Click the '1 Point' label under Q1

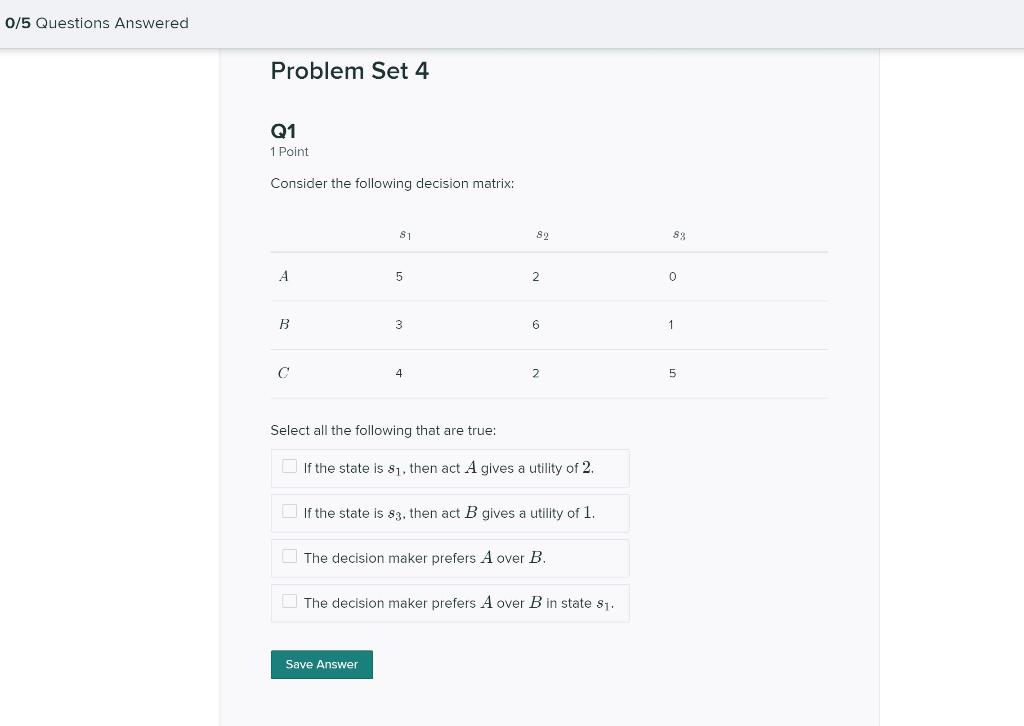(x=289, y=152)
